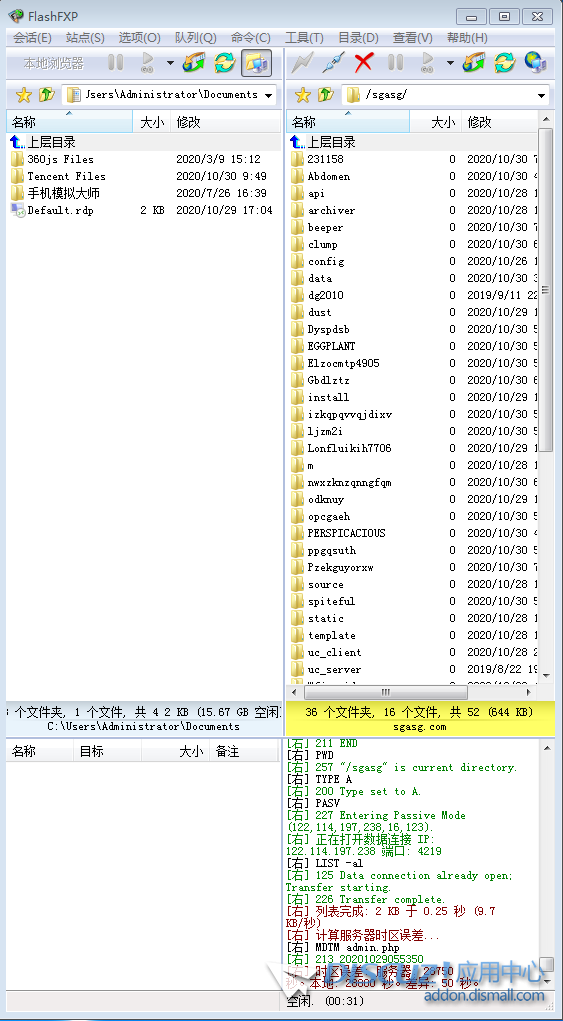Open the 站点(S) menu

(x=85, y=38)
